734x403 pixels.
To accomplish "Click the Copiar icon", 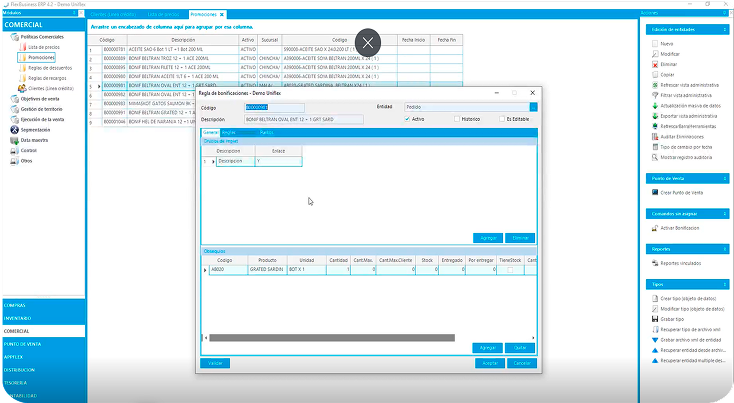I will [x=653, y=74].
